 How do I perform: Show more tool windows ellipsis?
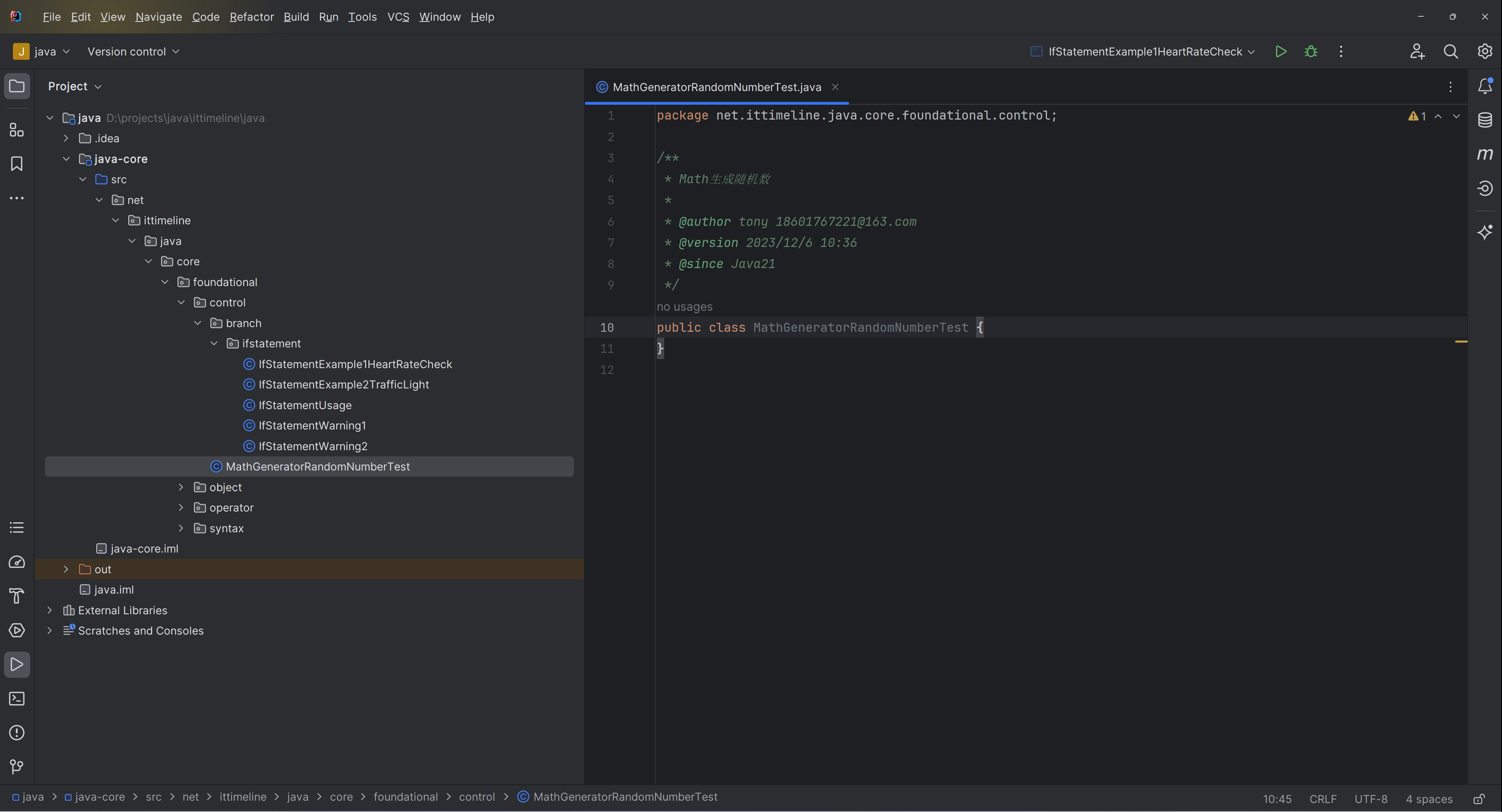pyautogui.click(x=17, y=198)
